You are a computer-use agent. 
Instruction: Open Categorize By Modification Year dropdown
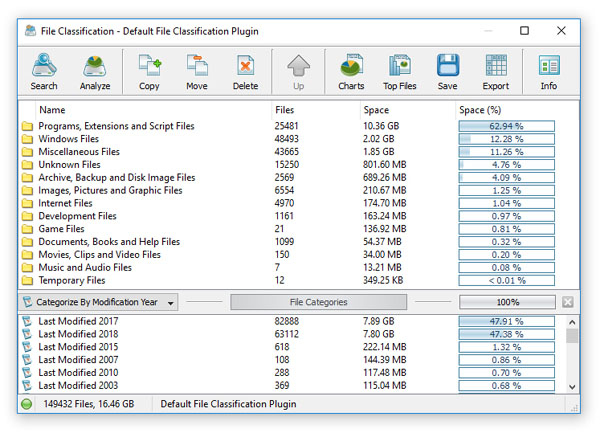coord(98,302)
